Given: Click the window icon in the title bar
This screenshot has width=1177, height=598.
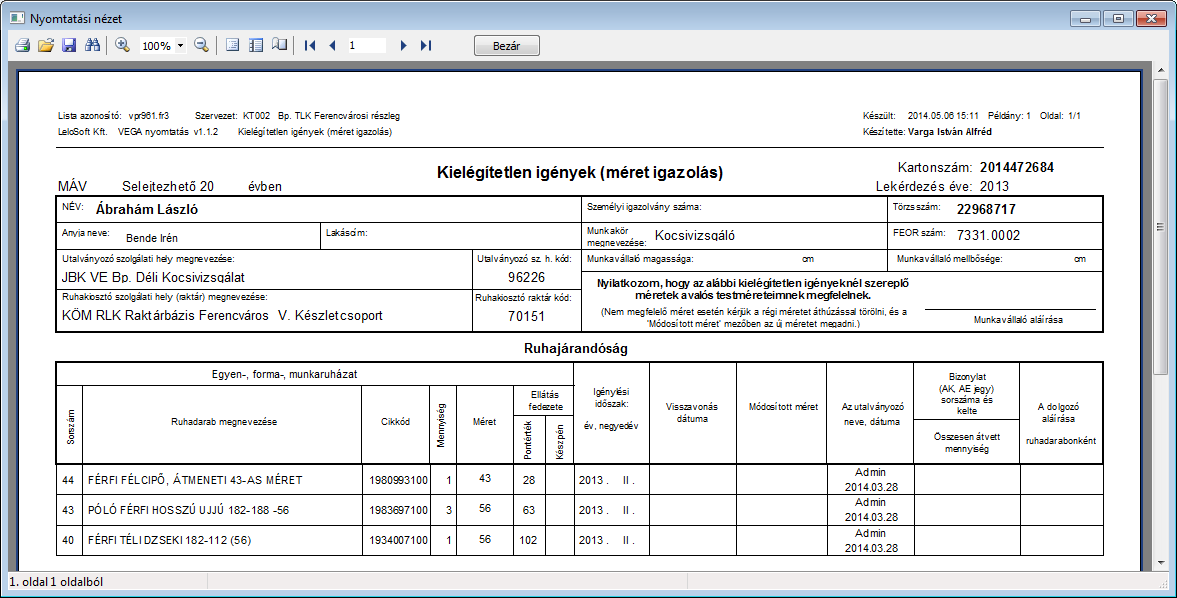Looking at the screenshot, I should (17, 18).
